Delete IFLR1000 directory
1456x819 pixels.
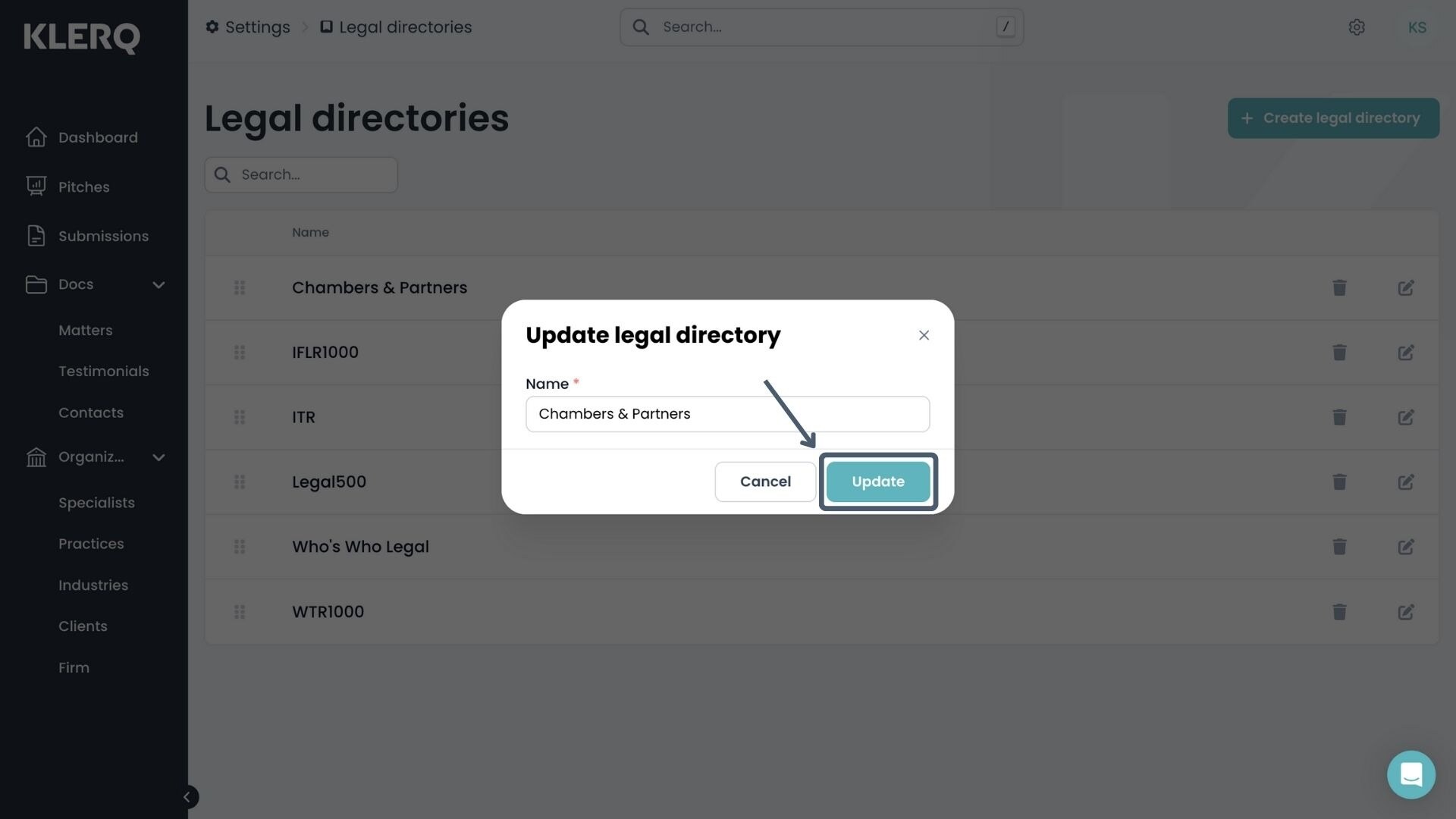pyautogui.click(x=1339, y=353)
